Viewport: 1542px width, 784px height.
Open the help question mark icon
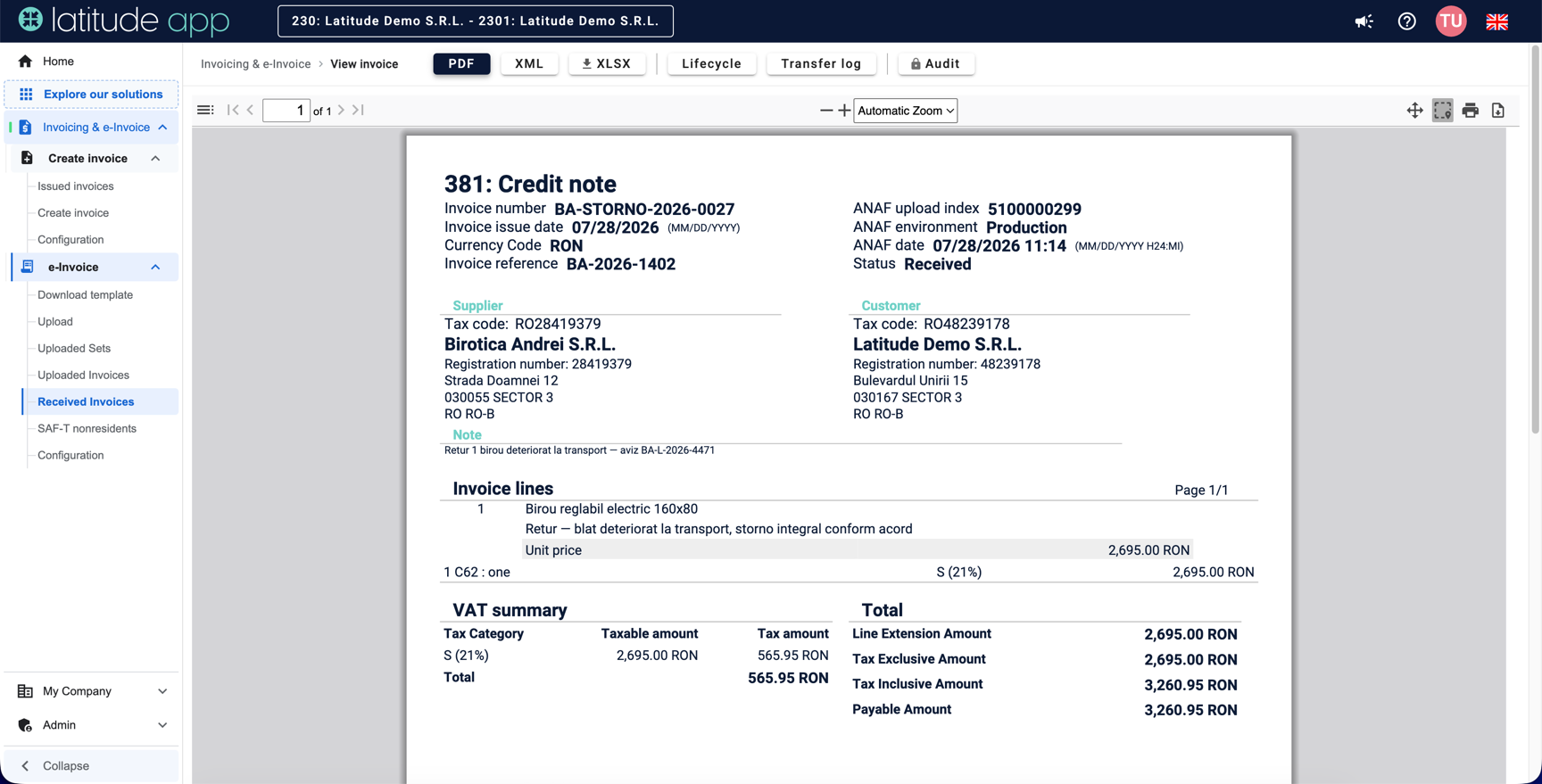[x=1406, y=21]
